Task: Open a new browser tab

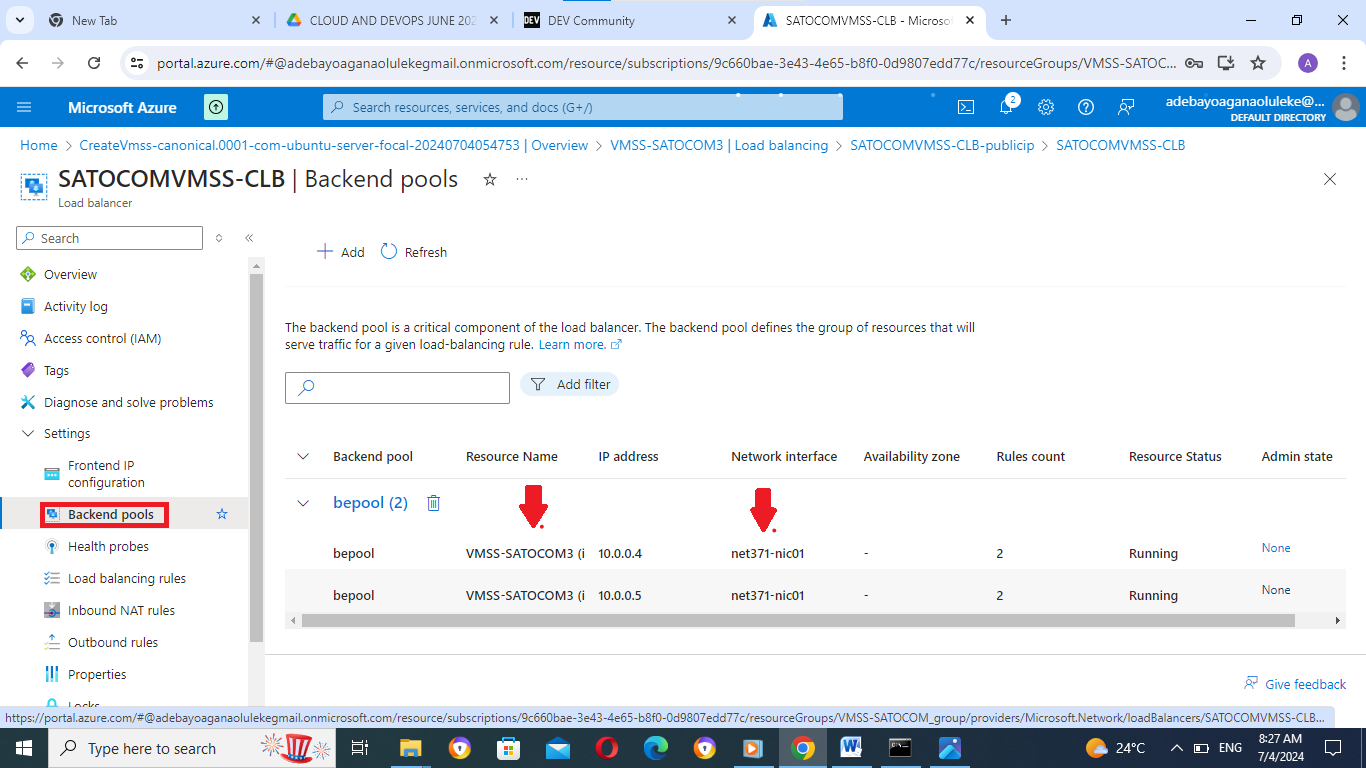Action: 1006,20
